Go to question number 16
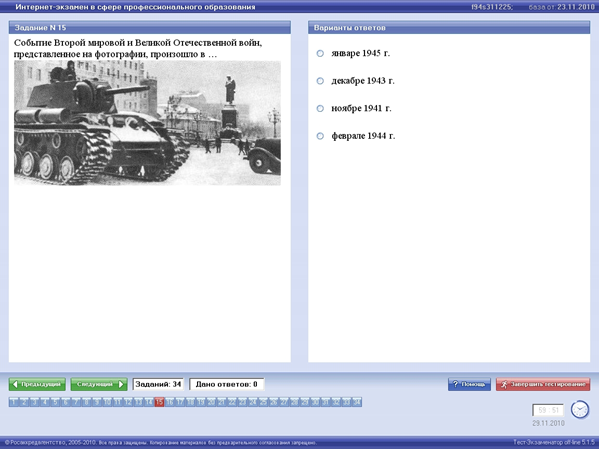This screenshot has width=600, height=450. point(170,402)
